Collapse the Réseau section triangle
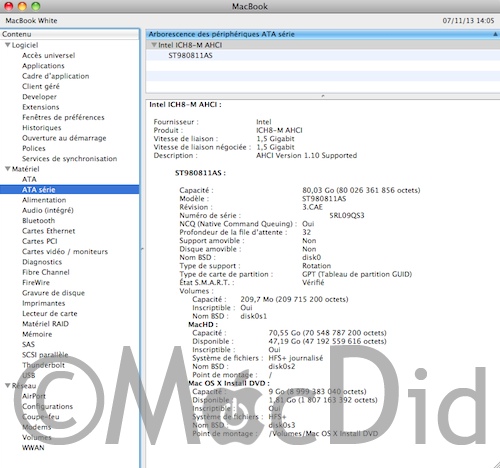Screen dimensions: 500x468 click(8, 385)
